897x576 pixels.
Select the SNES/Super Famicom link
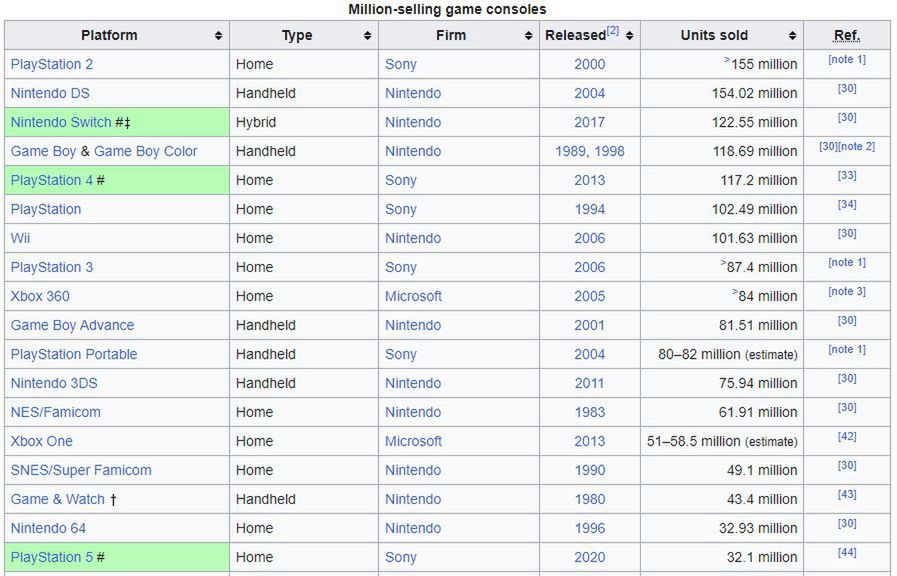click(x=81, y=470)
